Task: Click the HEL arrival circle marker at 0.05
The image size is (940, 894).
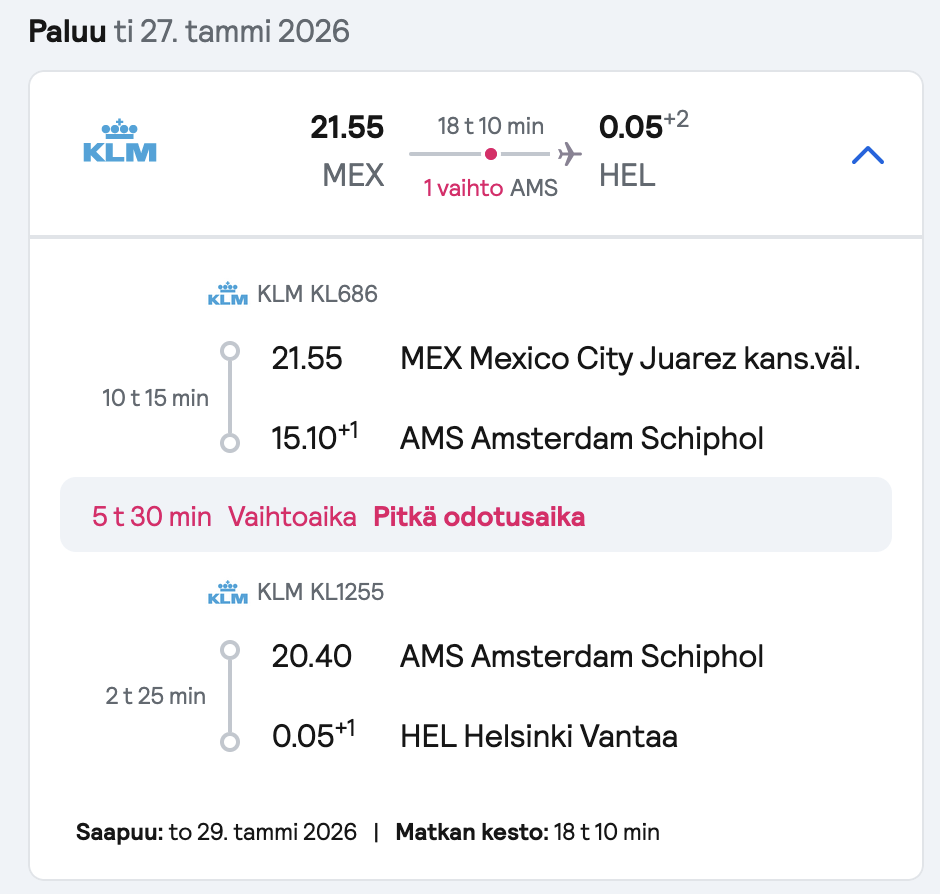Action: pyautogui.click(x=230, y=741)
